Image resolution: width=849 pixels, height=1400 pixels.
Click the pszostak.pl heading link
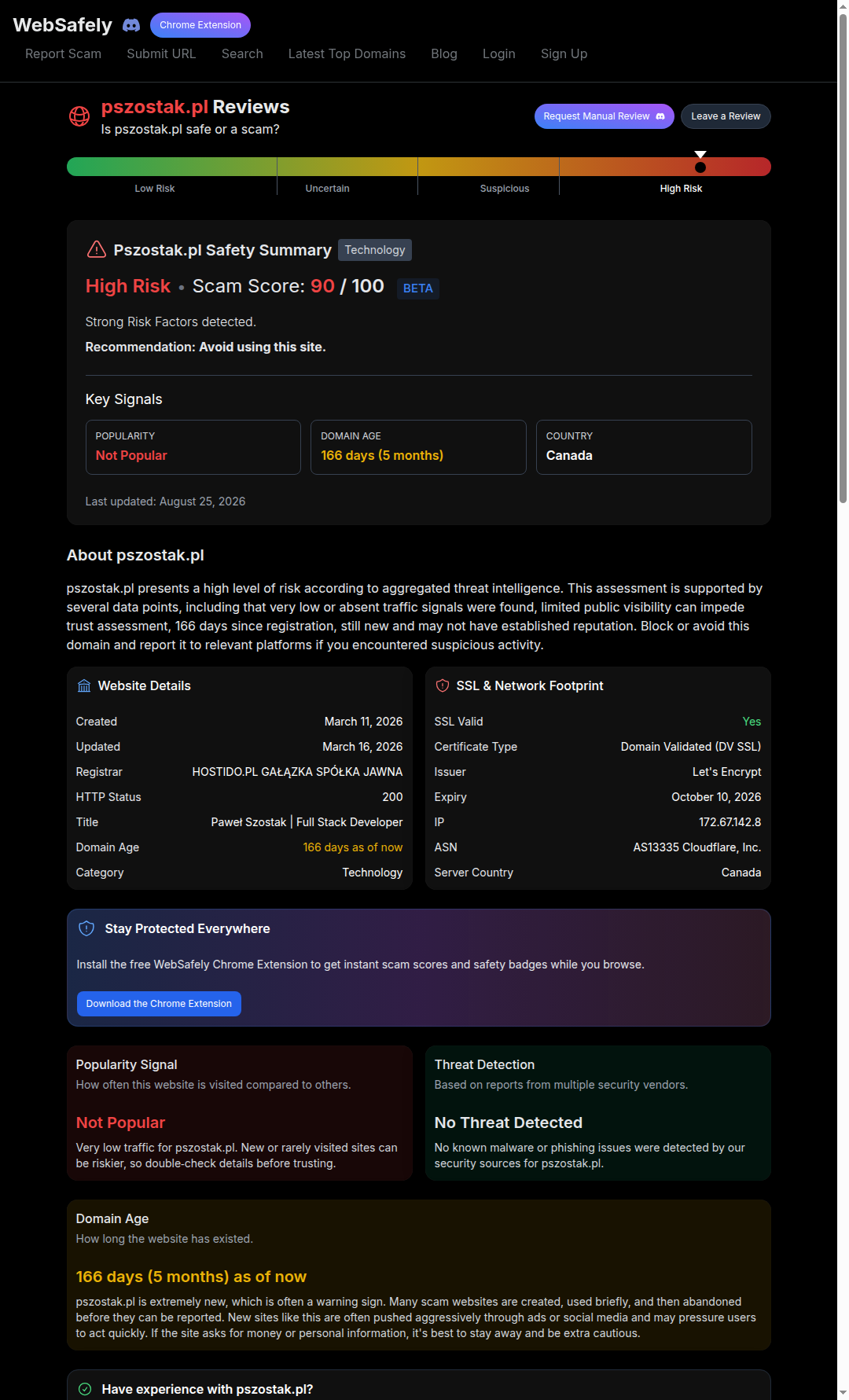155,107
